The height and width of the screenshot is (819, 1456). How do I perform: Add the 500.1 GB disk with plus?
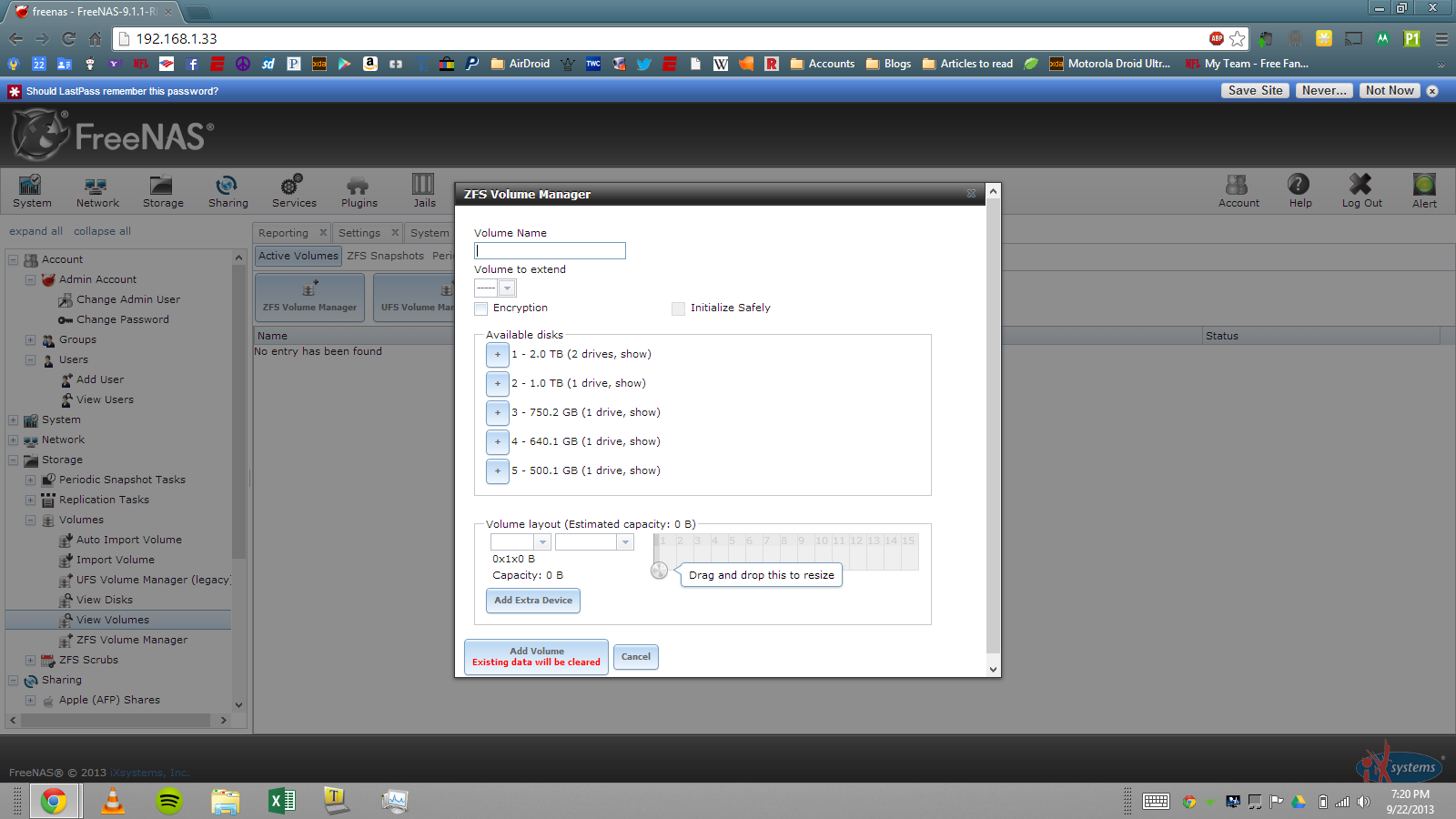[x=497, y=470]
